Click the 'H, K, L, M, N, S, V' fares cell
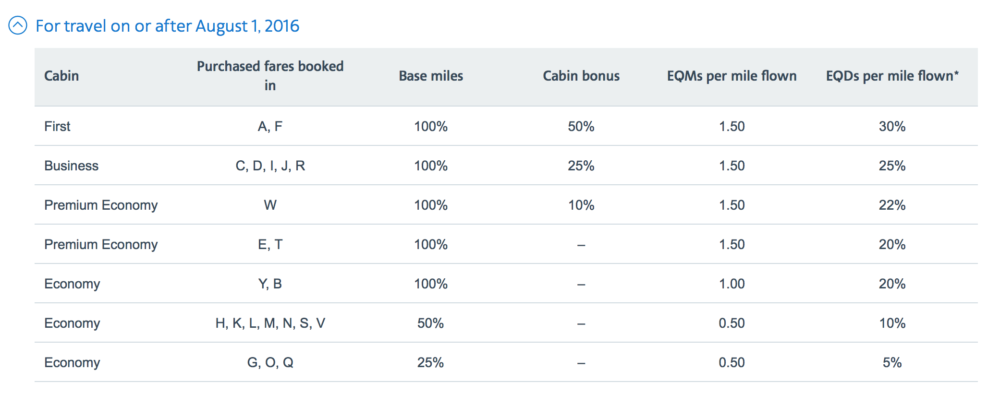This screenshot has width=1000, height=406. (x=270, y=323)
